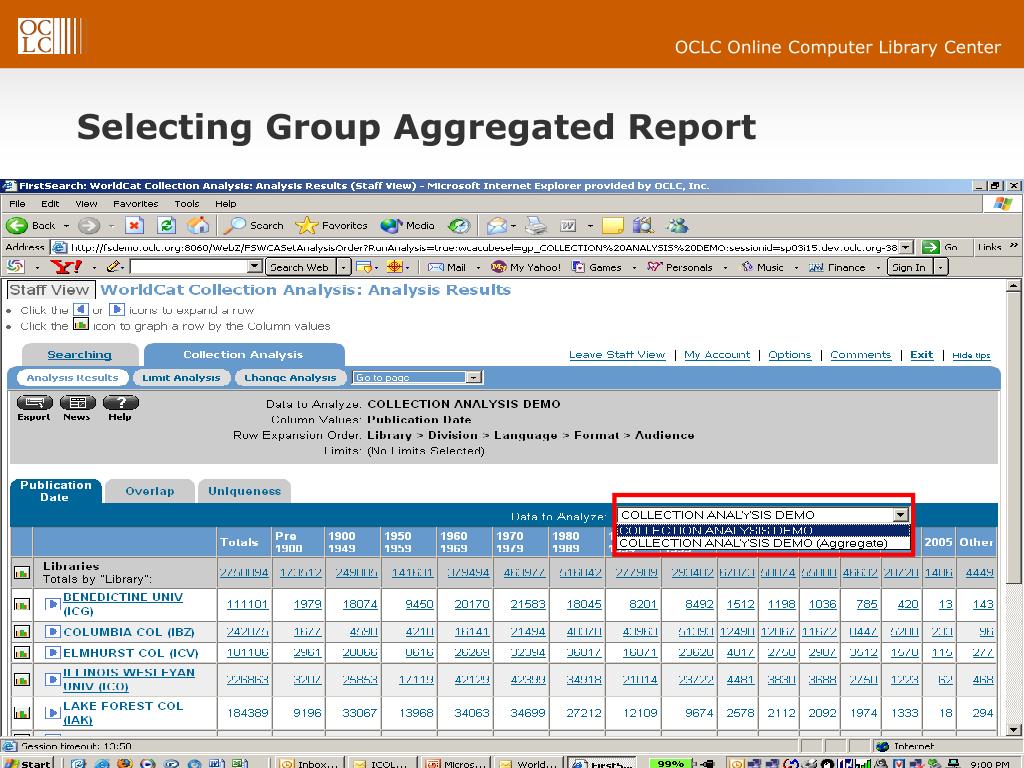
Task: Click the page scrollbar's down arrow
Action: [1013, 729]
